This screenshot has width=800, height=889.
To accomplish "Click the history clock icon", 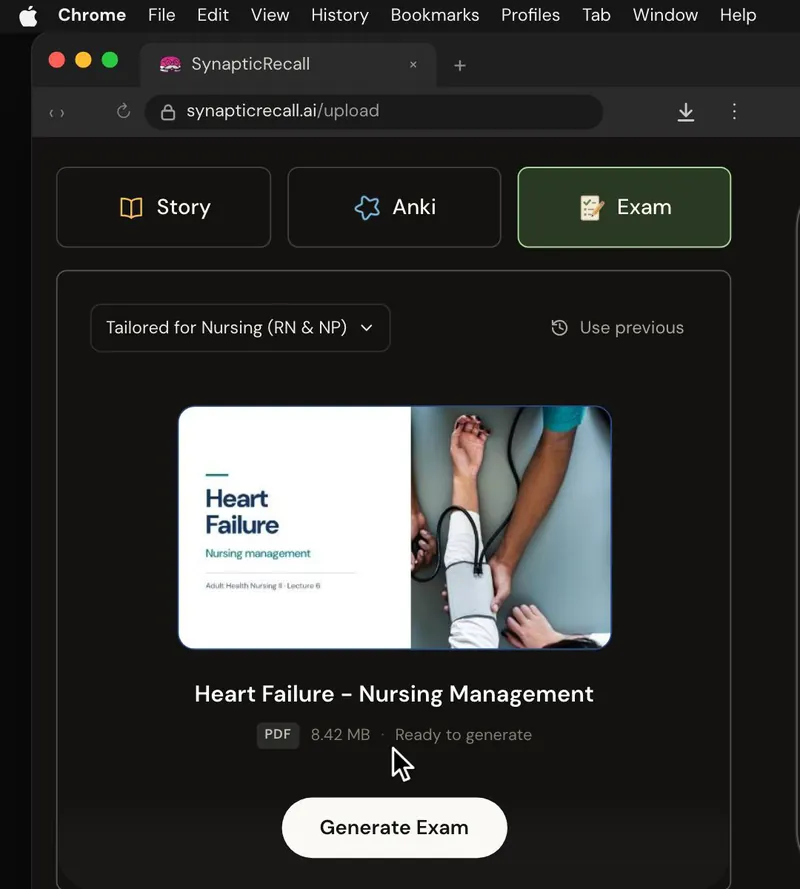I will 560,328.
